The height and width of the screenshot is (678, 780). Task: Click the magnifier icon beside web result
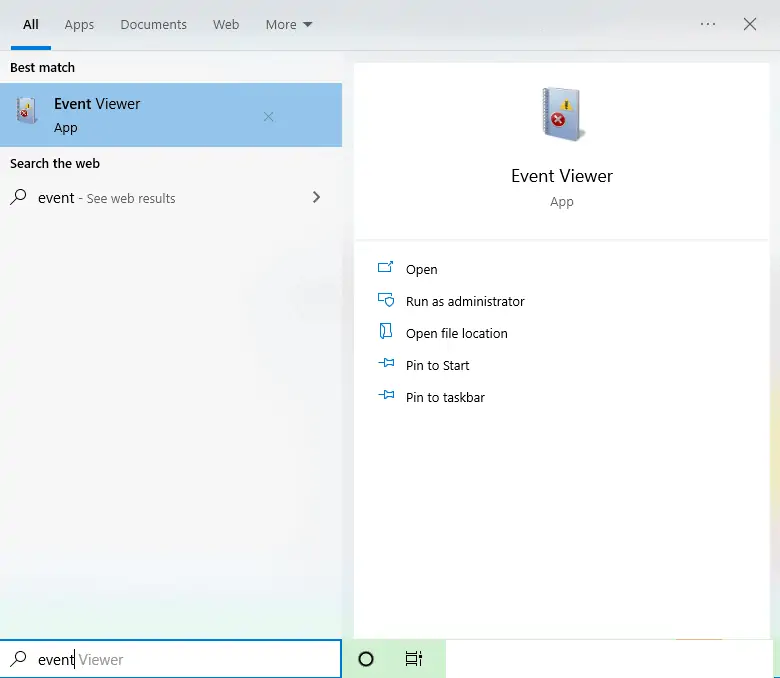coord(18,197)
